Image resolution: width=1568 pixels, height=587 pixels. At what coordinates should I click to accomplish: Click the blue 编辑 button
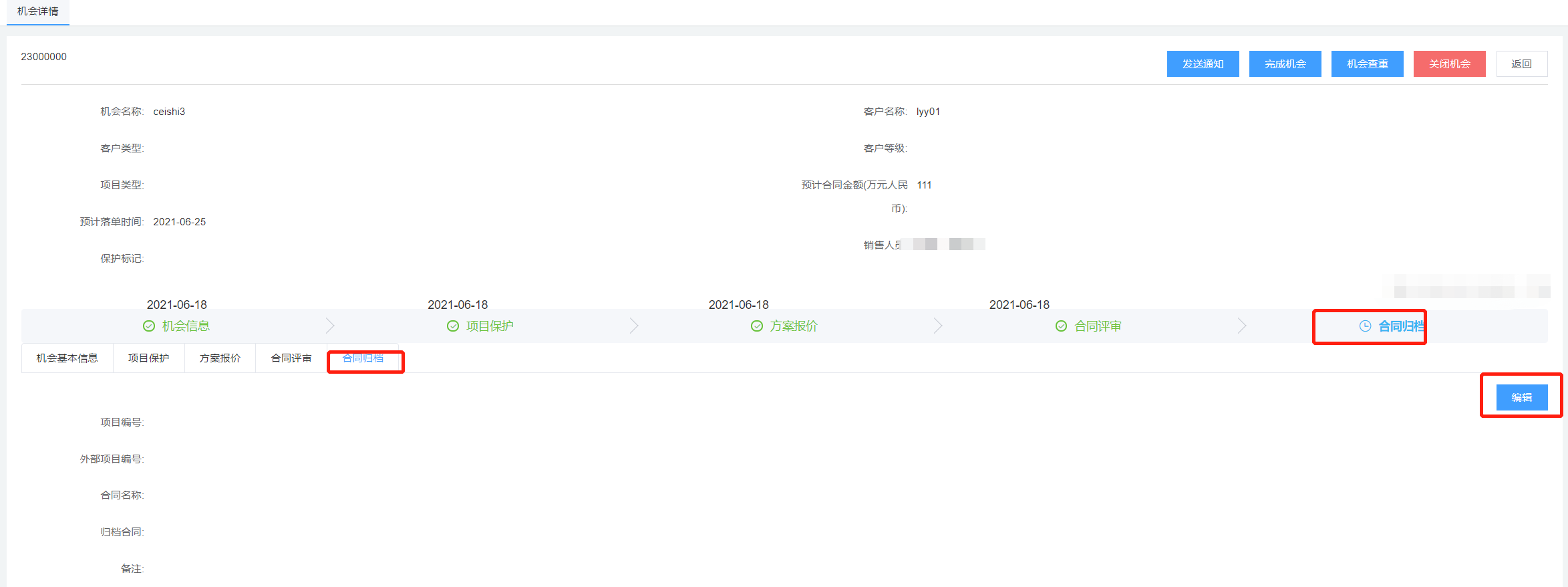pos(1521,398)
